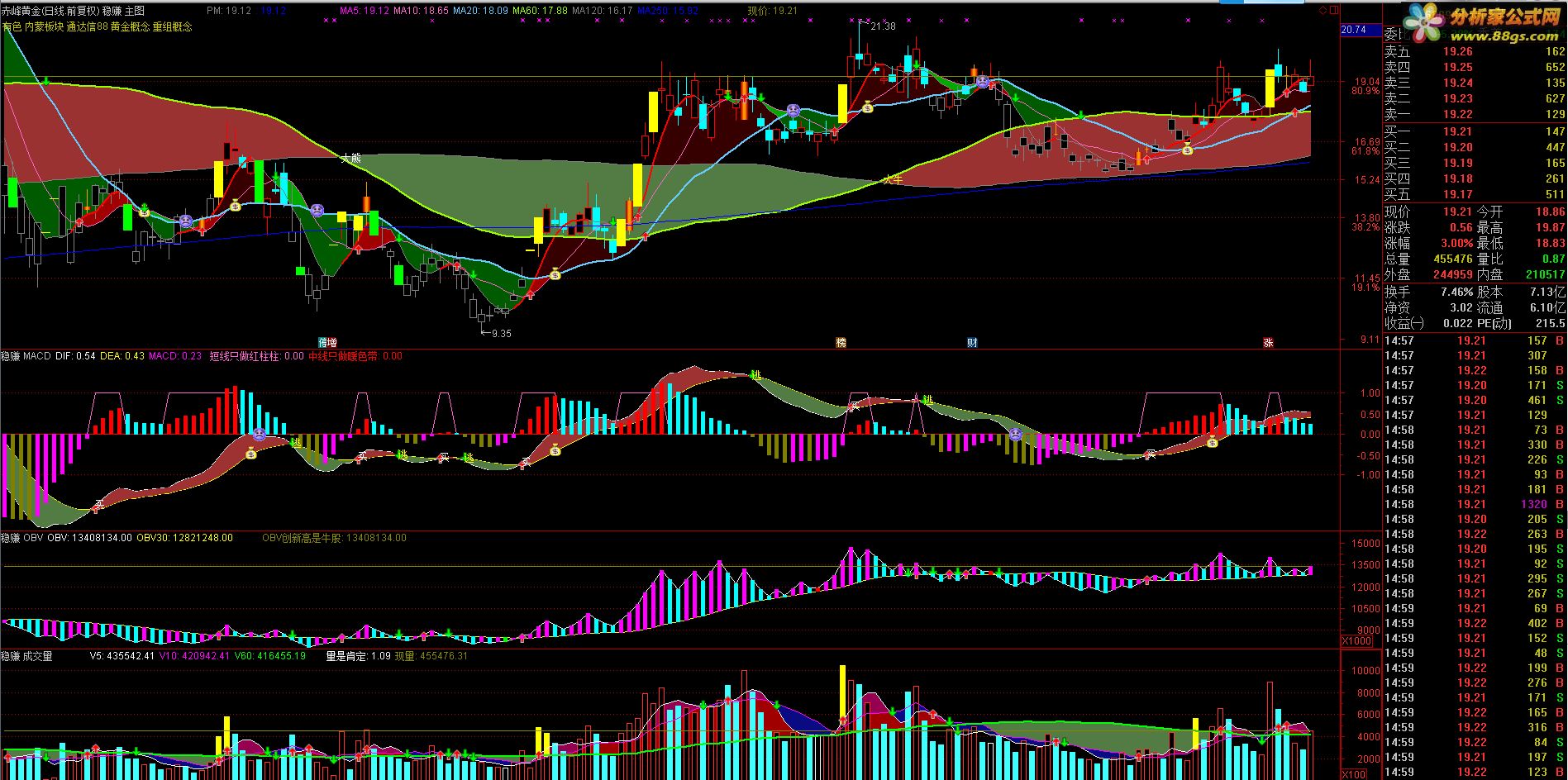Image resolution: width=1568 pixels, height=780 pixels.
Task: Toggle the side panel icon beside the diamond
Action: [x=1332, y=11]
